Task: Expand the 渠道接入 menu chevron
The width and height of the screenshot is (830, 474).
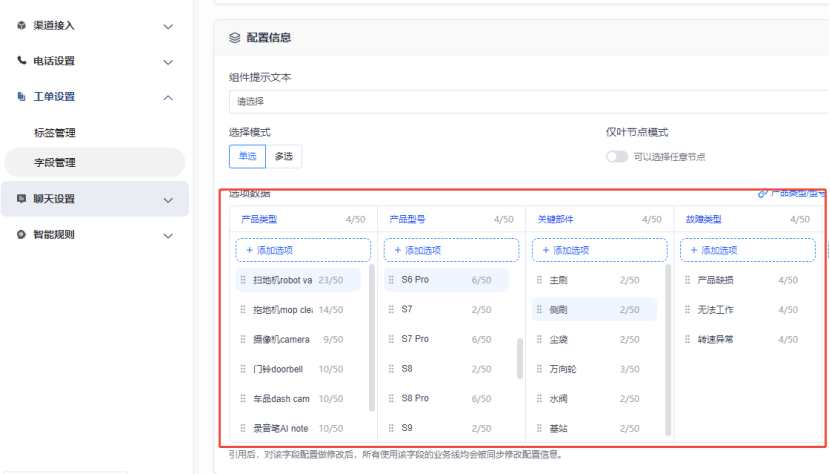Action: point(168,26)
